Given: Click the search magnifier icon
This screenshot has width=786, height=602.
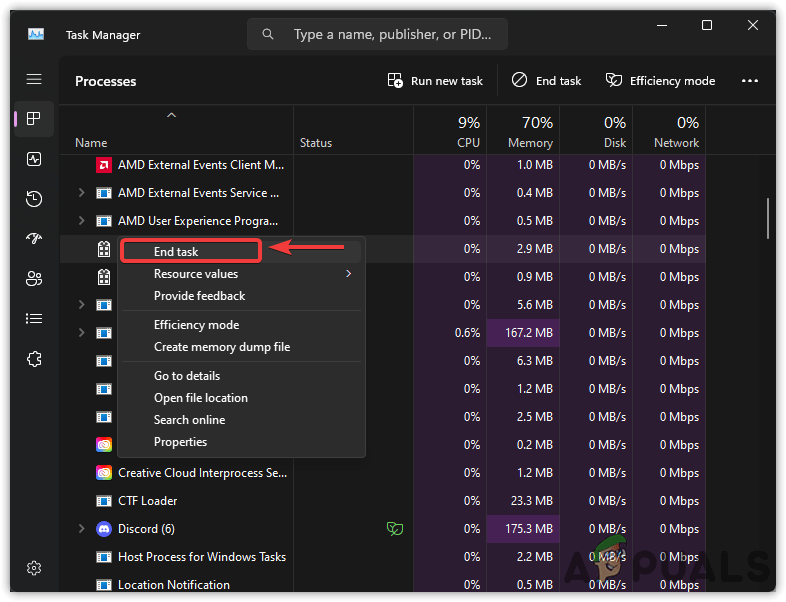Looking at the screenshot, I should tap(268, 34).
